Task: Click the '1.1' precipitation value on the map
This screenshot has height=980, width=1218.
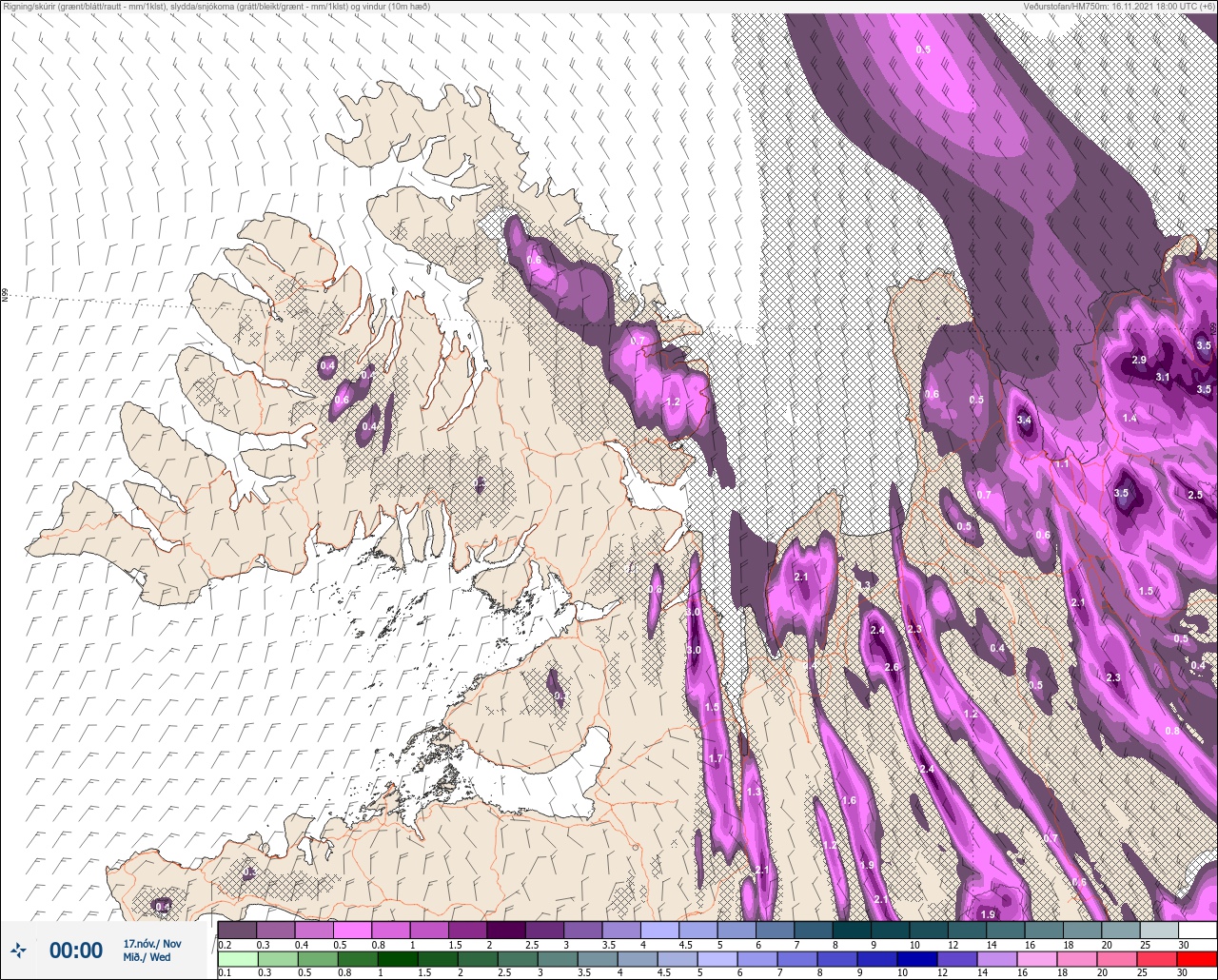Action: pos(1063,463)
